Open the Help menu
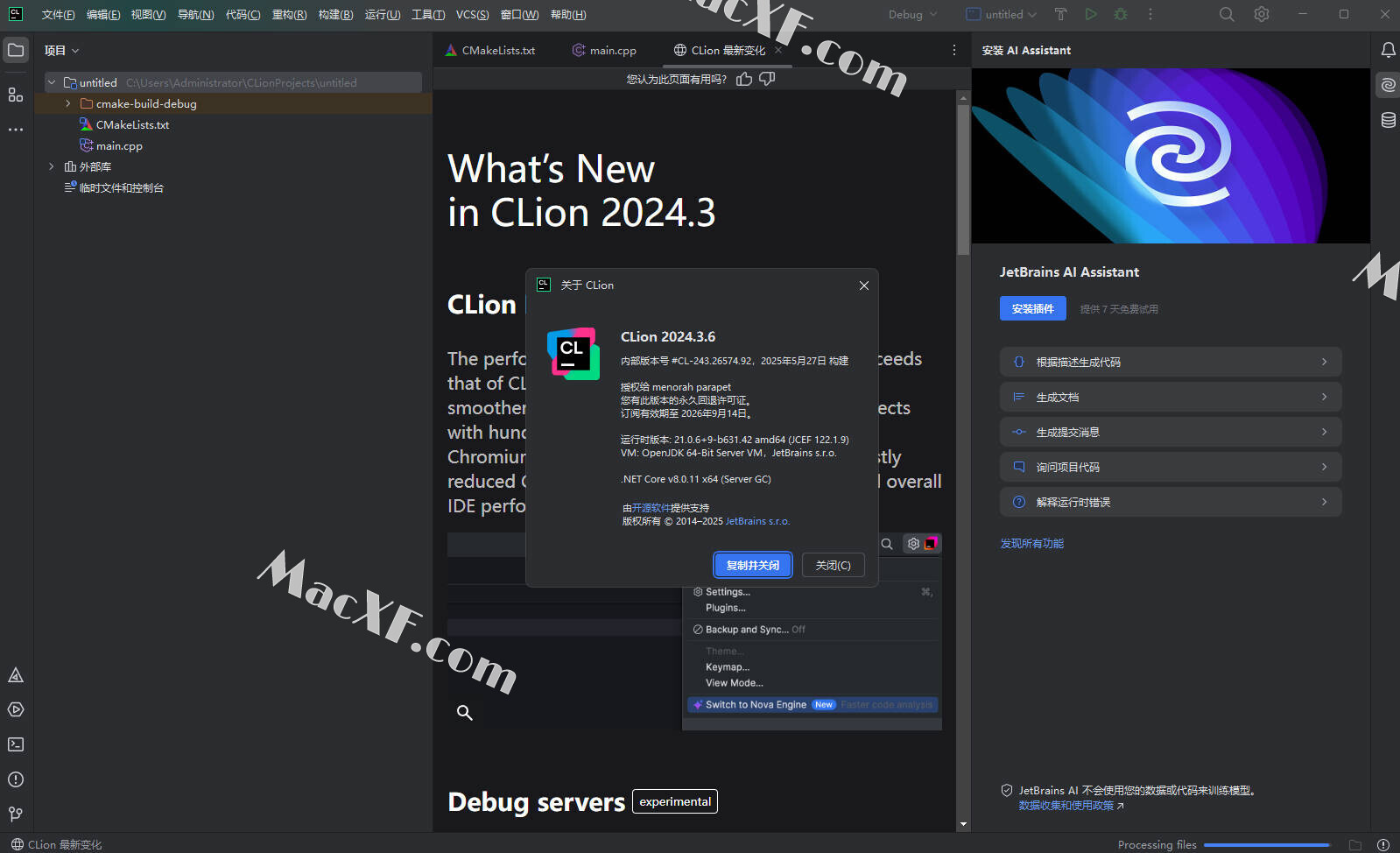 coord(568,14)
